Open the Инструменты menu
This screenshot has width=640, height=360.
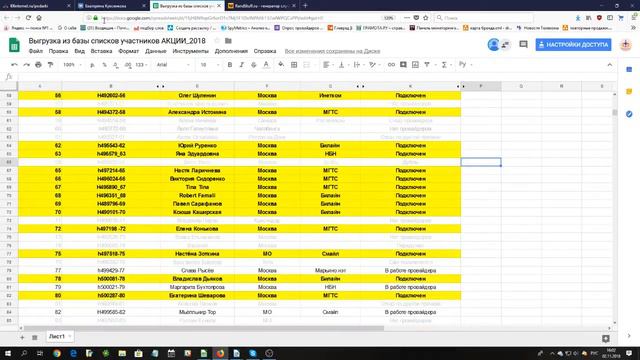pos(191,51)
